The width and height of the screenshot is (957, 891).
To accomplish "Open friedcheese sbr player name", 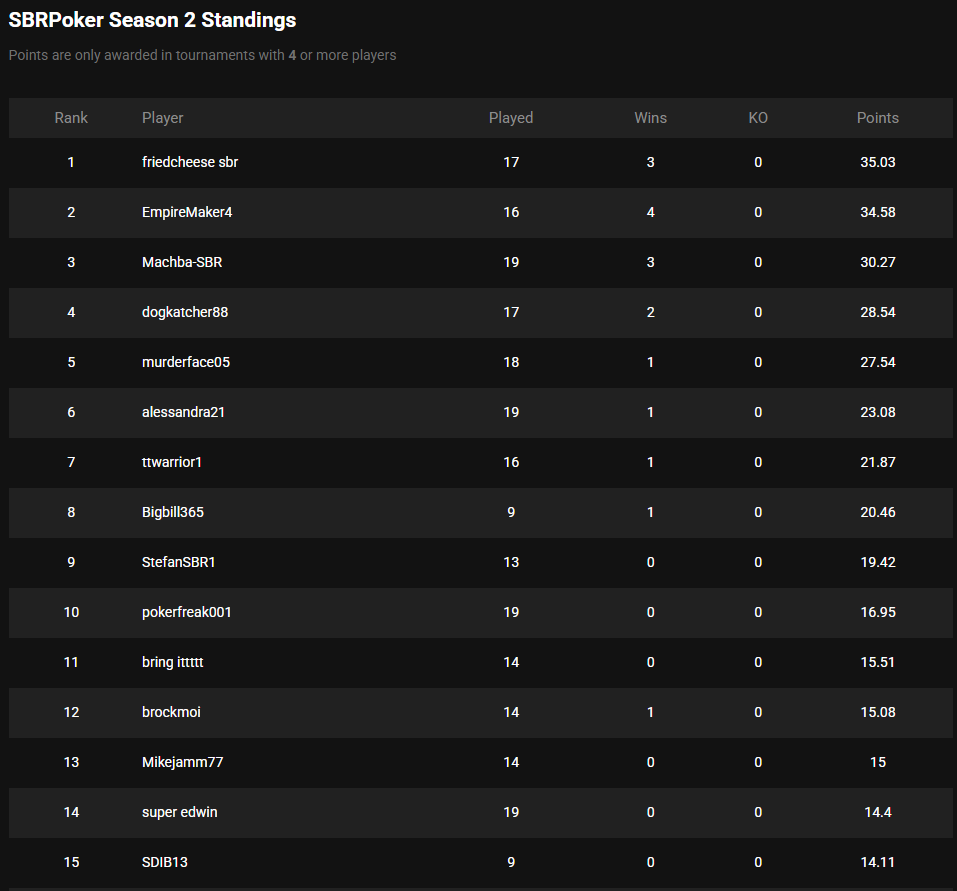I will (190, 162).
